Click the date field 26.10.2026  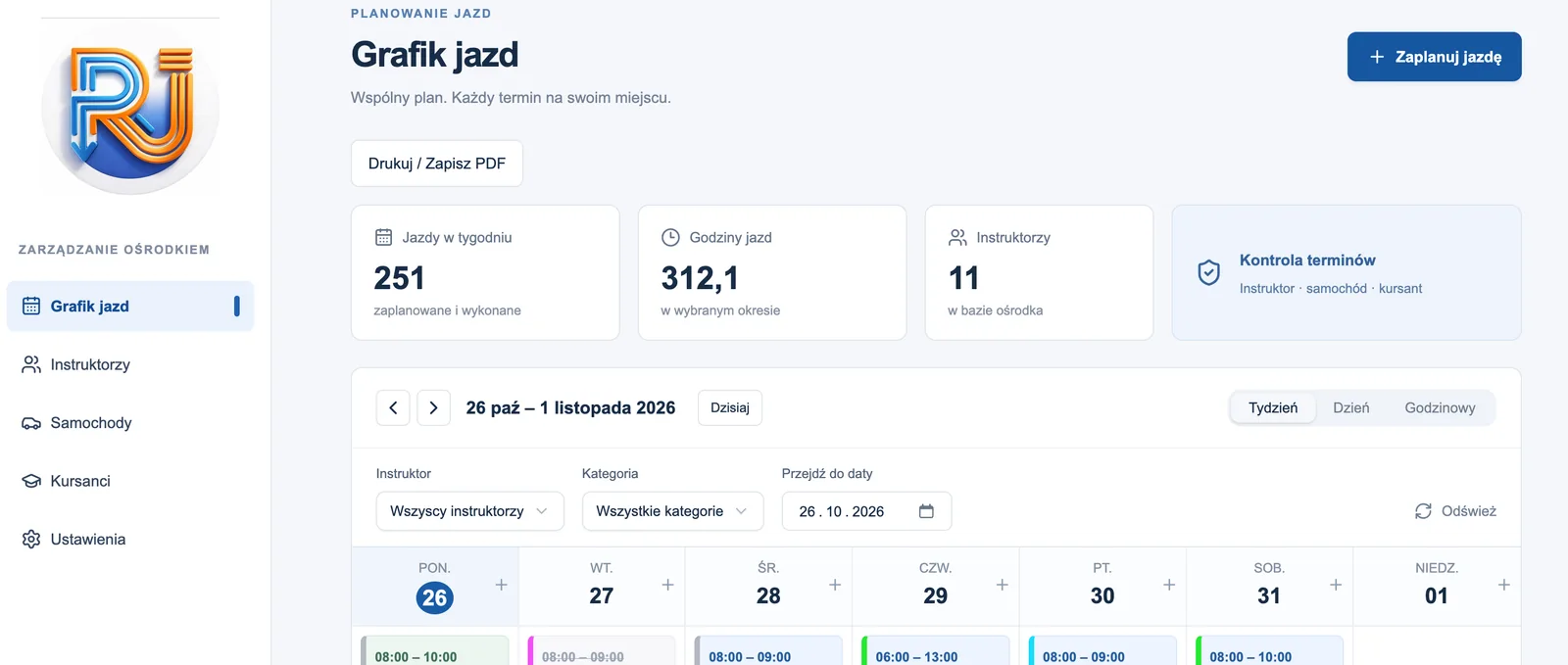click(866, 511)
